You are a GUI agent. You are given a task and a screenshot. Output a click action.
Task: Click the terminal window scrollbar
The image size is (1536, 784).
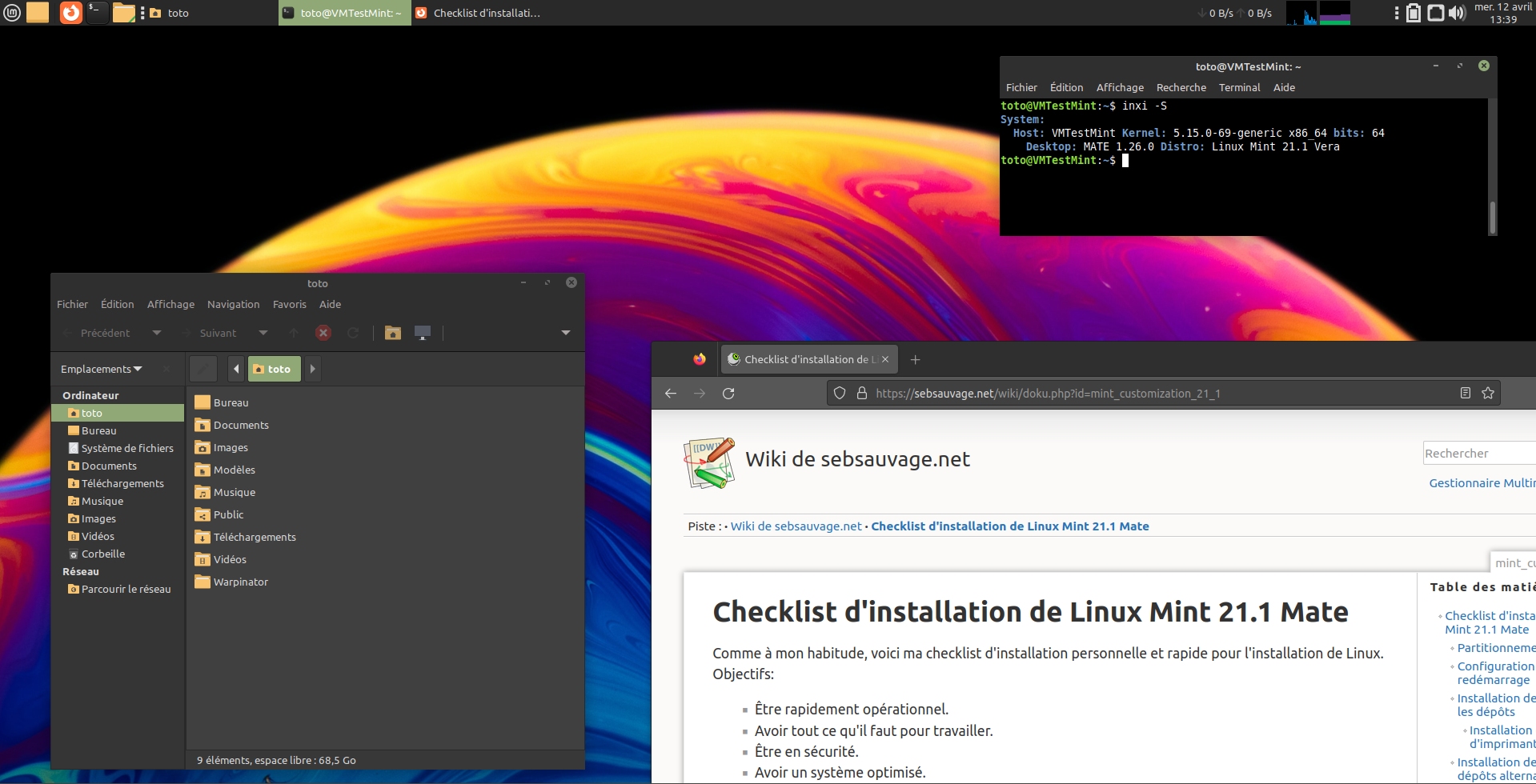pyautogui.click(x=1492, y=216)
